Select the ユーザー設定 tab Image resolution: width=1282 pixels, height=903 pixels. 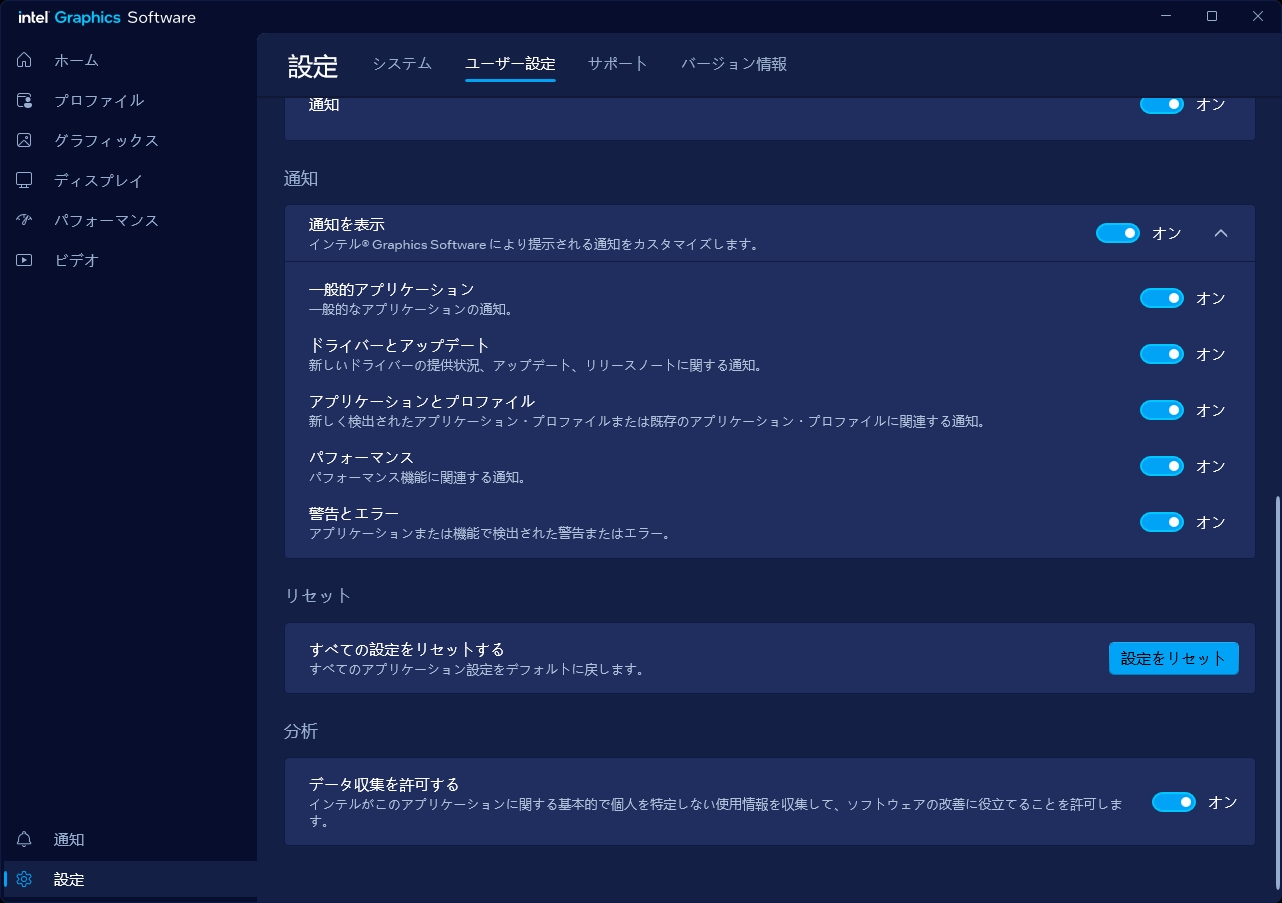[510, 63]
